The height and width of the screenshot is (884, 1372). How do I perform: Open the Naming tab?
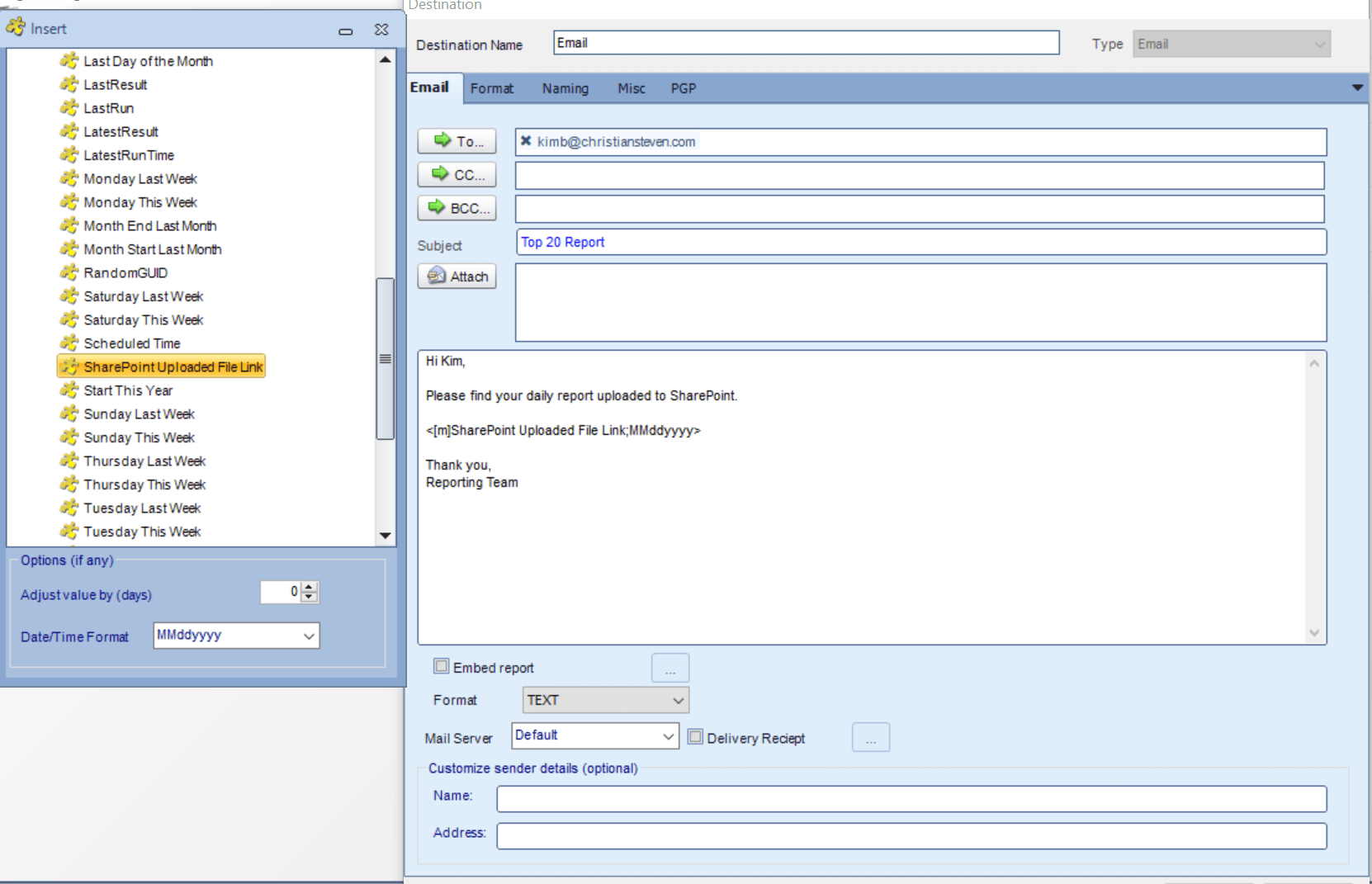point(565,88)
